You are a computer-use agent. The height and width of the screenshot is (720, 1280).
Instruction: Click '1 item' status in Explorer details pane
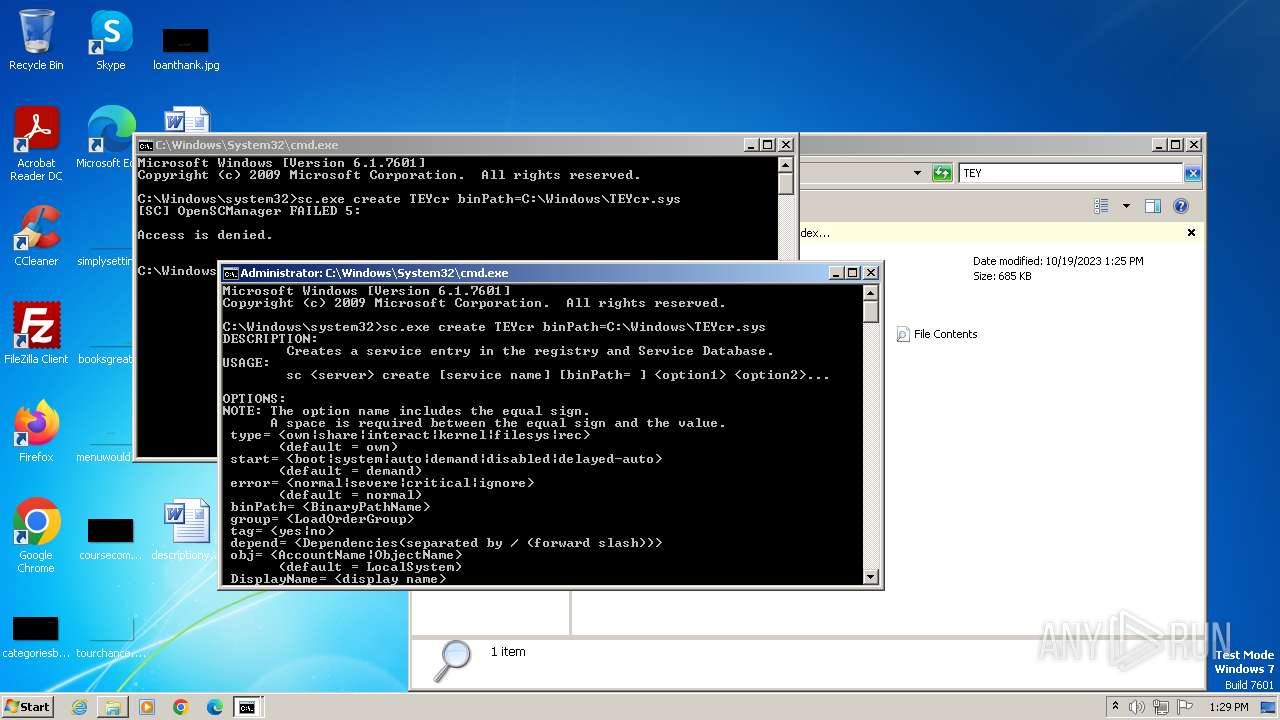[508, 651]
